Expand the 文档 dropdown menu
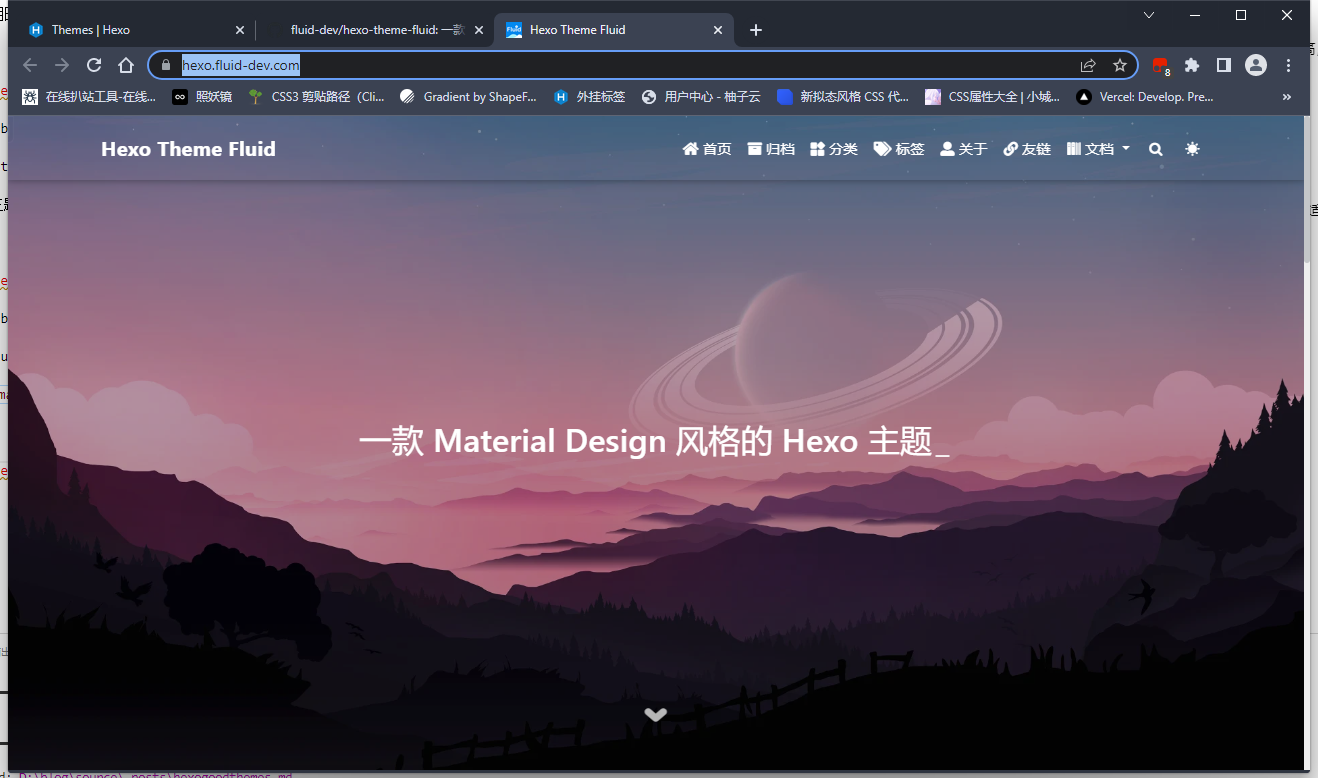 [1098, 149]
